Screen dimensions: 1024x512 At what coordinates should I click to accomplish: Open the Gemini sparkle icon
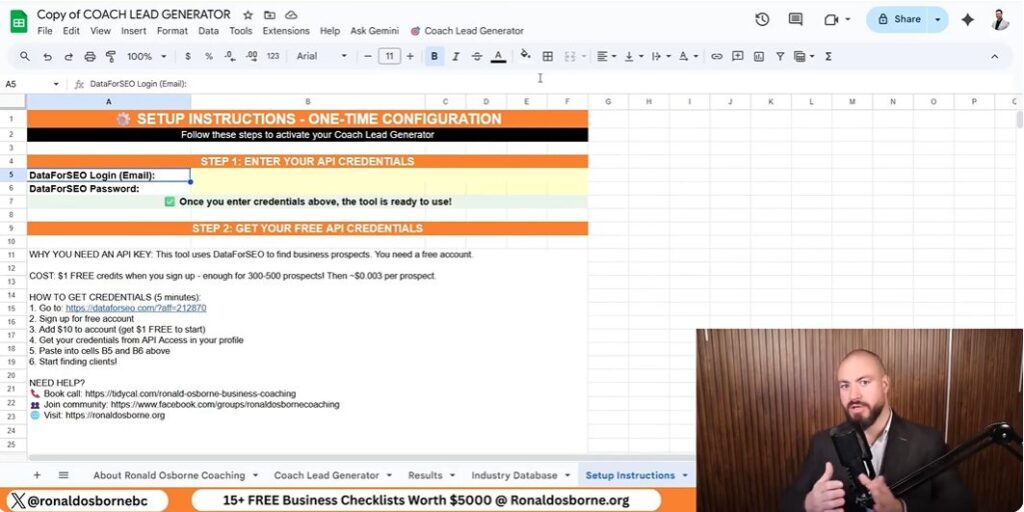(968, 20)
